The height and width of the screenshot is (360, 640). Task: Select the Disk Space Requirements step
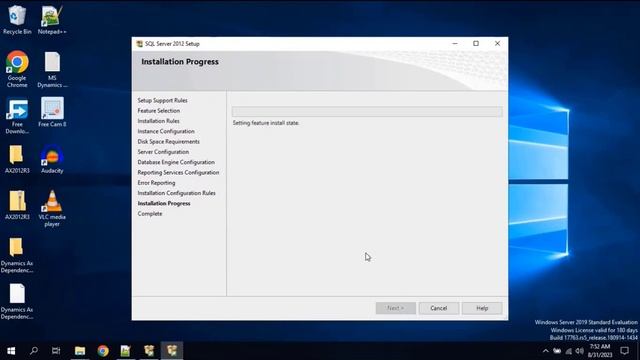169,142
